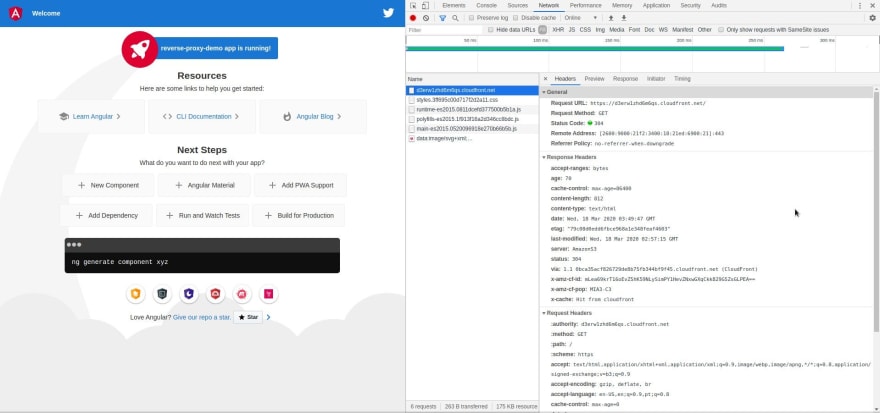880x413 pixels.
Task: Click the export HAR download arrow
Action: tap(624, 18)
